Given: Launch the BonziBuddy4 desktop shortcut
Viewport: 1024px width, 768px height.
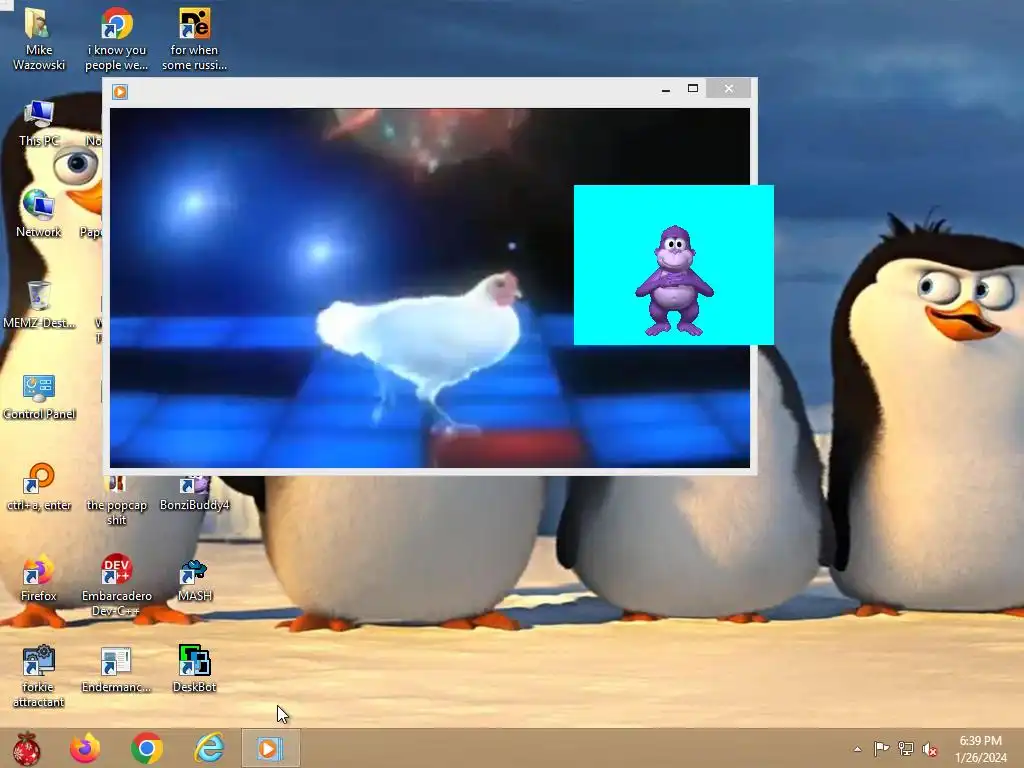Looking at the screenshot, I should point(195,494).
